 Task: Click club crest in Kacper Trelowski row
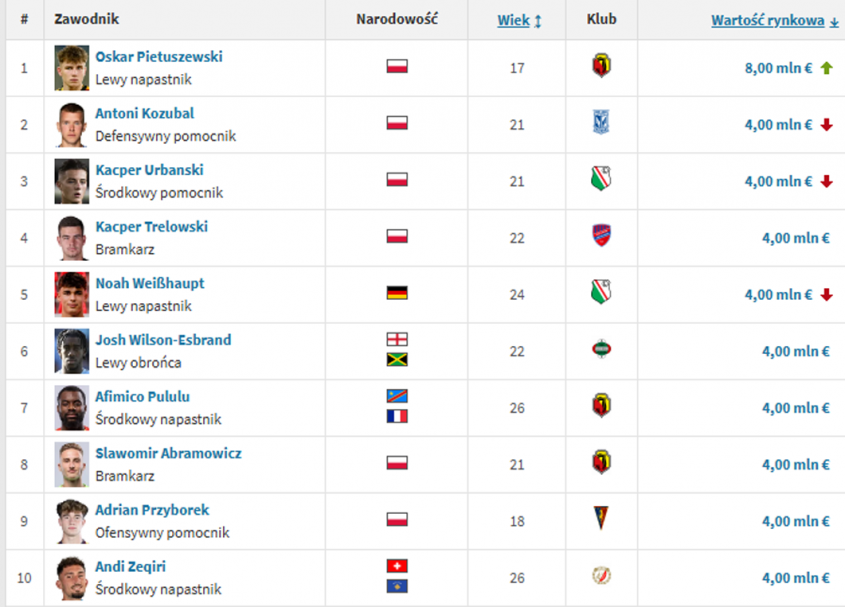tap(601, 237)
